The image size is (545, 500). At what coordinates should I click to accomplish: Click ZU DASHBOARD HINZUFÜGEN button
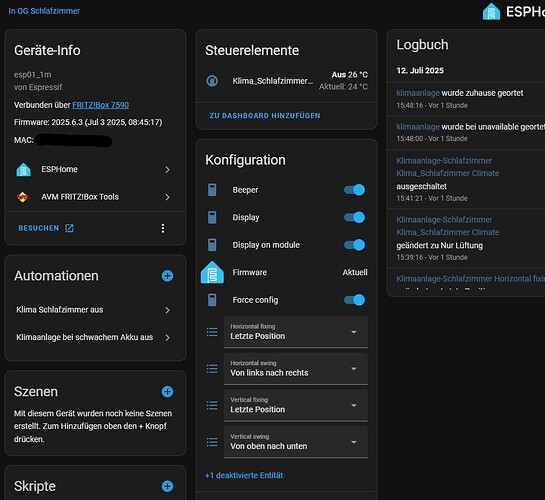pyautogui.click(x=265, y=116)
